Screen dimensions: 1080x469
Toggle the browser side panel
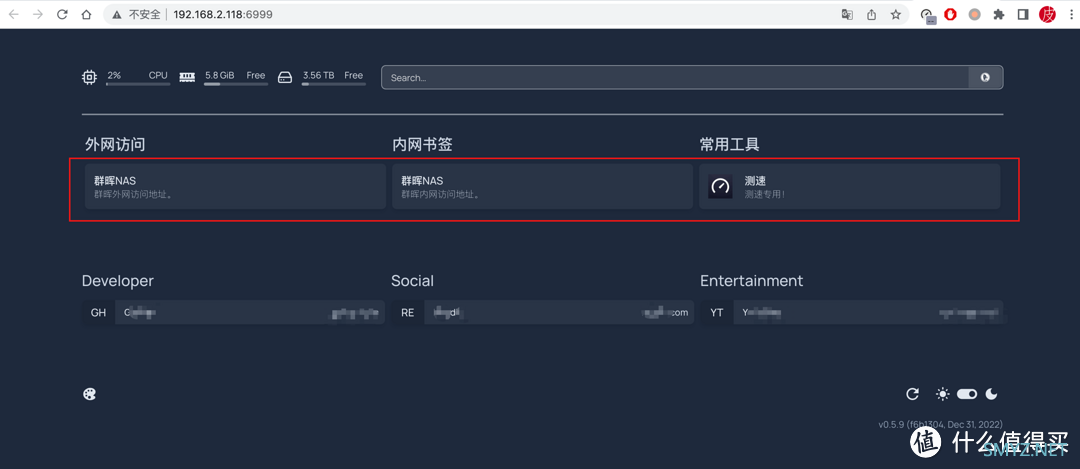coord(1023,14)
